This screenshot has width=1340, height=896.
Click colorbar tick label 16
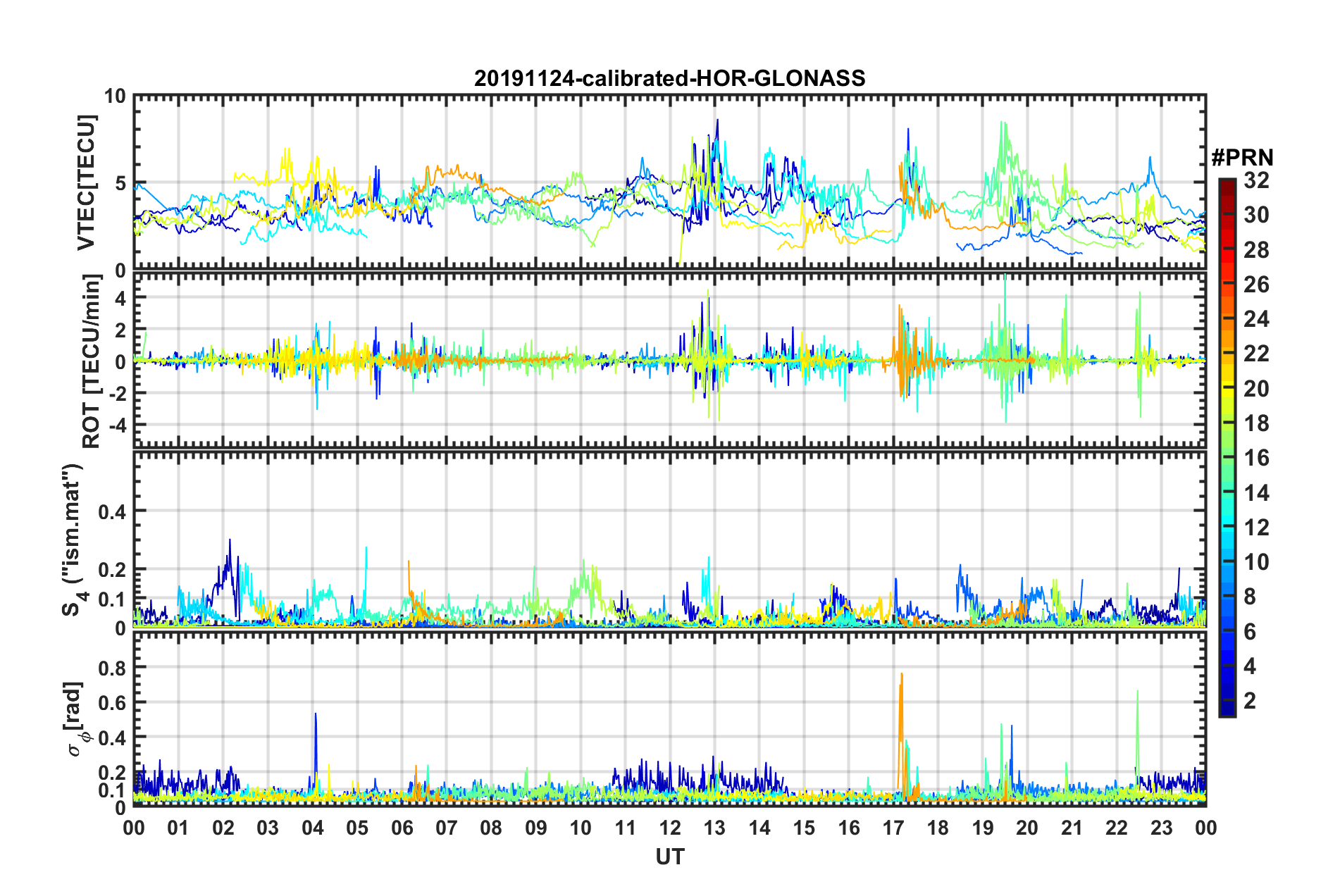point(1256,458)
